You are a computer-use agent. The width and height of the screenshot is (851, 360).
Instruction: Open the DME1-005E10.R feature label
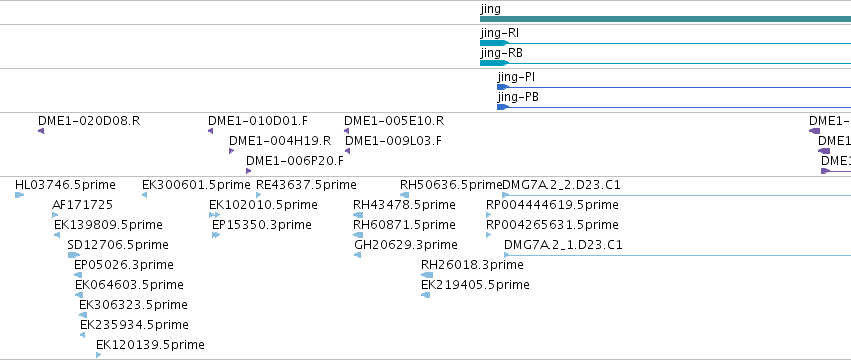pos(394,121)
